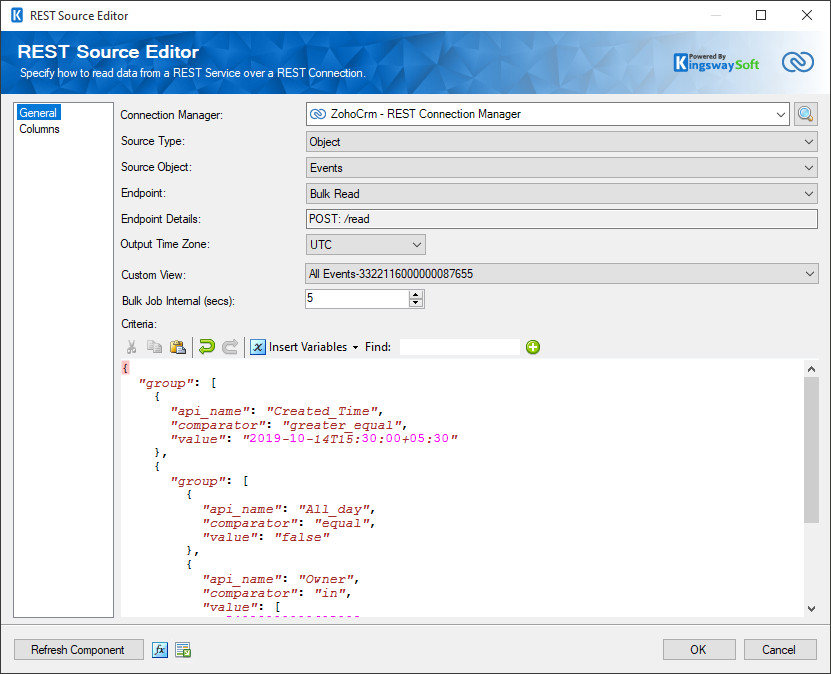Switch to the Columns page
The image size is (831, 674).
(x=39, y=129)
